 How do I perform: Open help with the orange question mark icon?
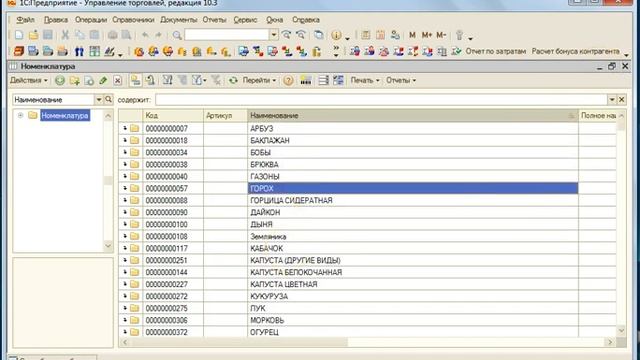(288, 80)
